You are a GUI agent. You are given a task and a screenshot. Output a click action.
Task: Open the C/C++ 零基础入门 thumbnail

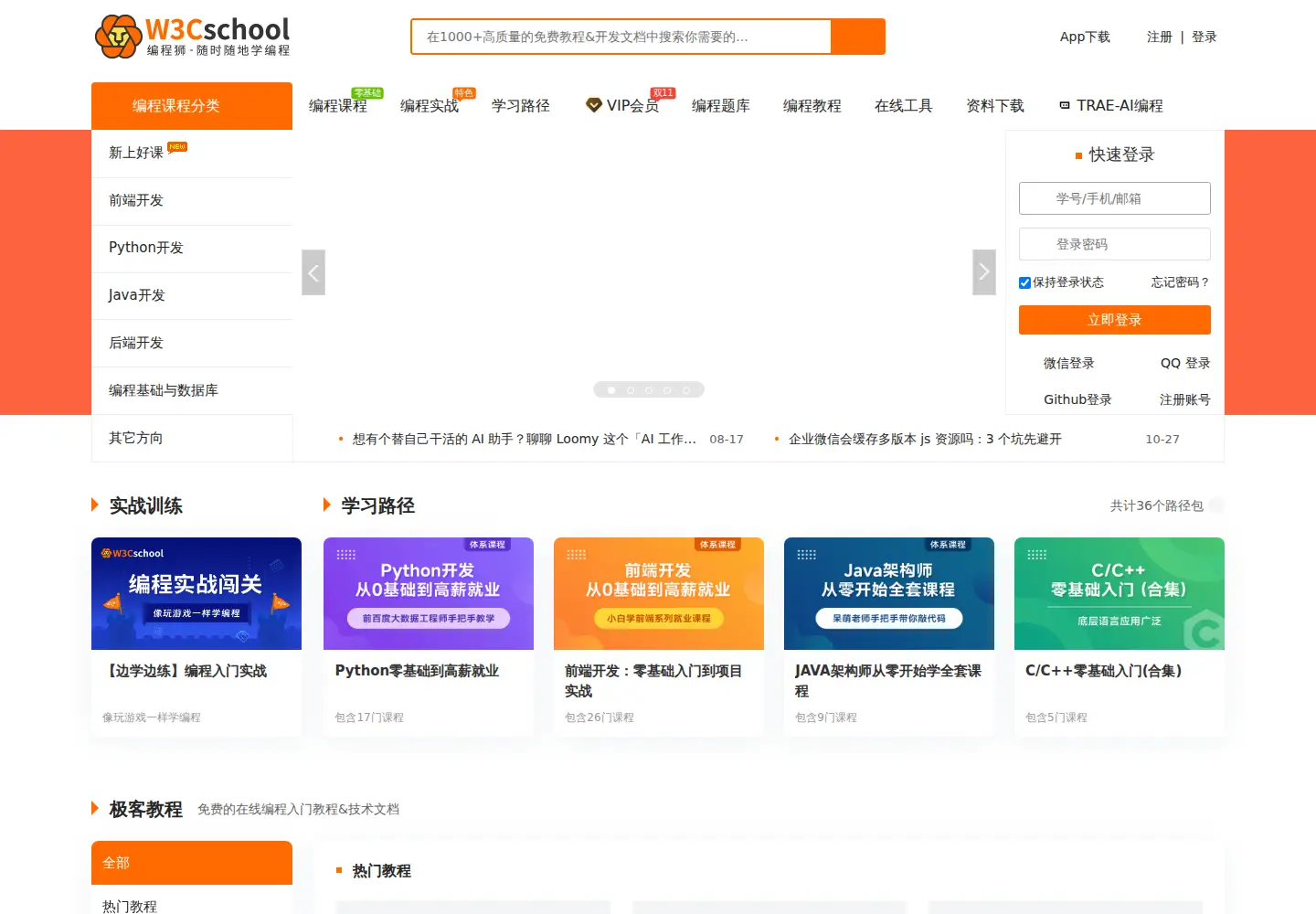pyautogui.click(x=1120, y=593)
